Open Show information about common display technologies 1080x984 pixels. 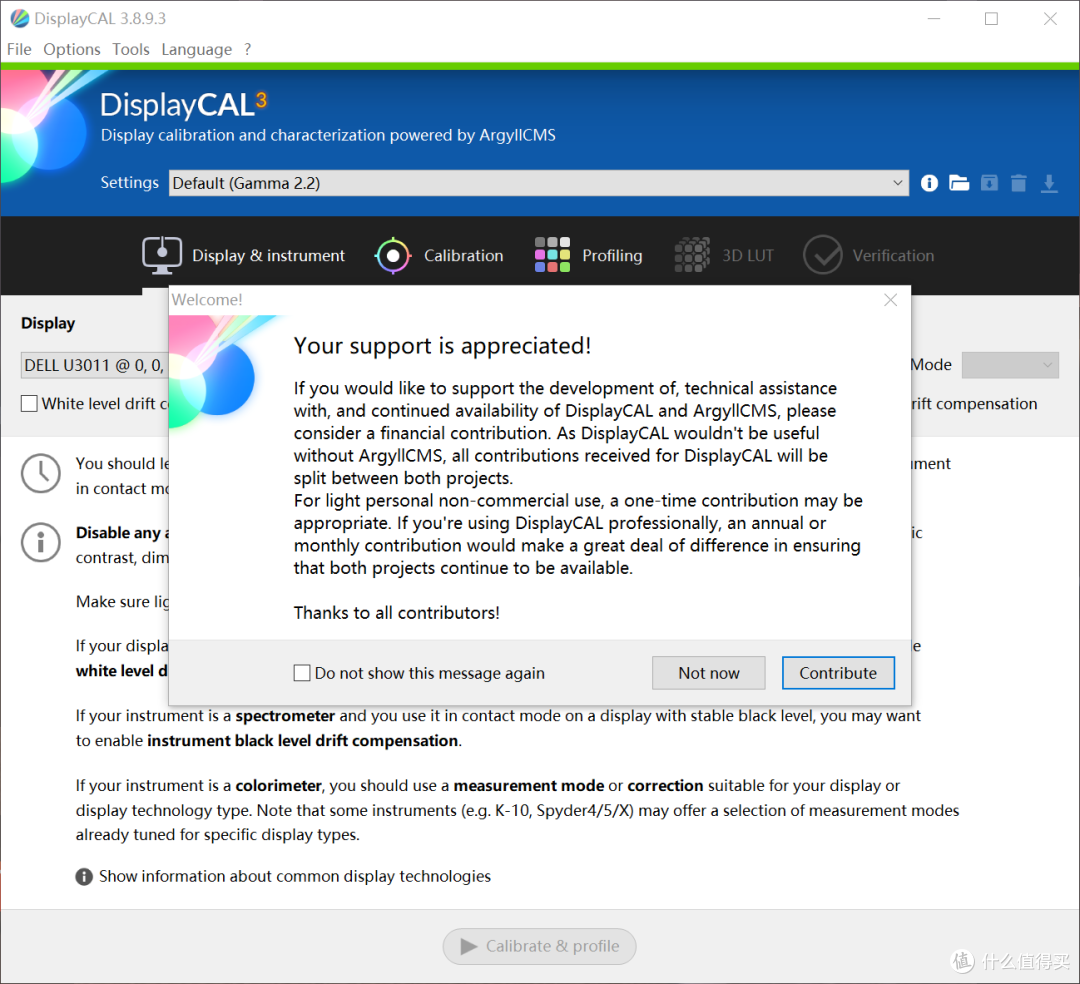pyautogui.click(x=295, y=877)
